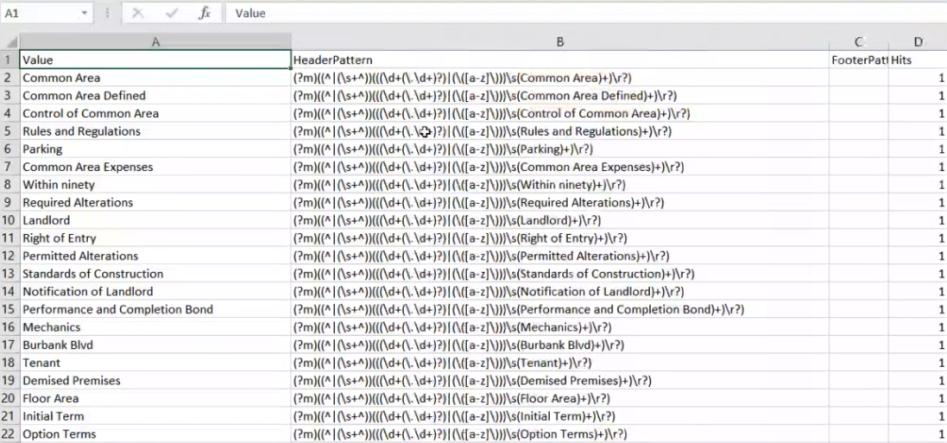This screenshot has width=947, height=443.
Task: Select row 5 header
Action: tap(9, 131)
